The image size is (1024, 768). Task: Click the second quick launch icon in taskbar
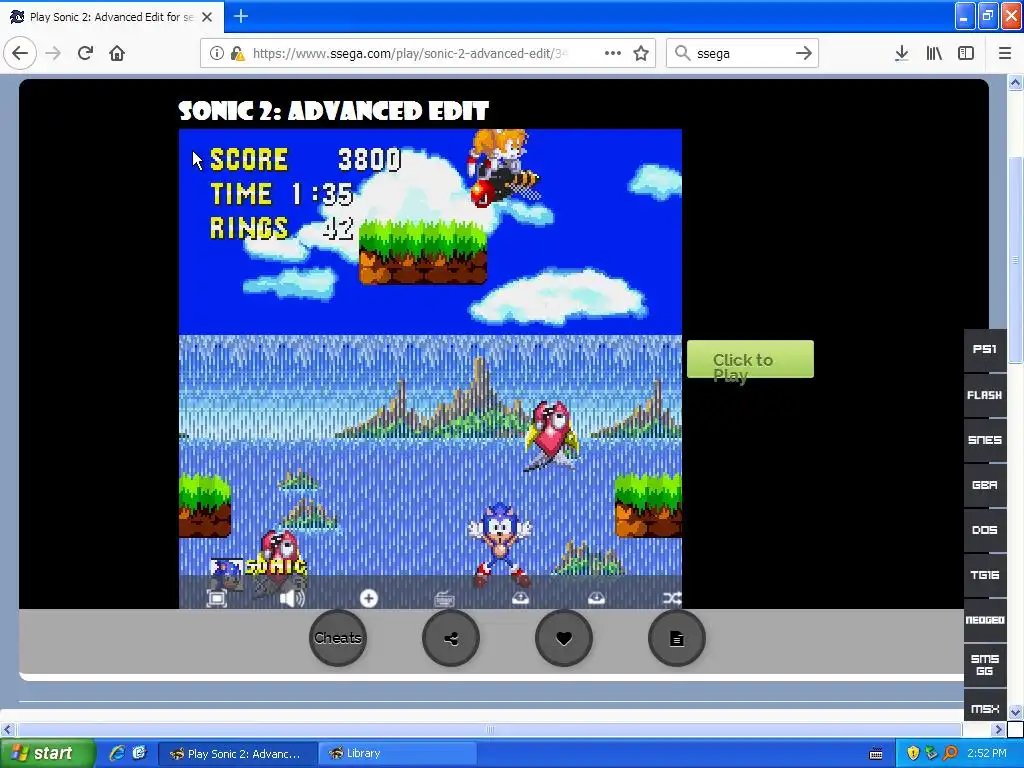pyautogui.click(x=139, y=753)
